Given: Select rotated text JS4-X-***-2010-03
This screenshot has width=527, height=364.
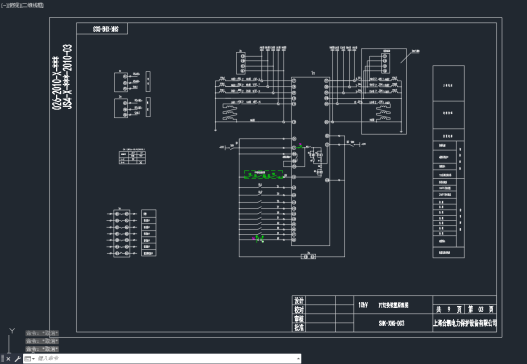Looking at the screenshot, I should point(68,77).
